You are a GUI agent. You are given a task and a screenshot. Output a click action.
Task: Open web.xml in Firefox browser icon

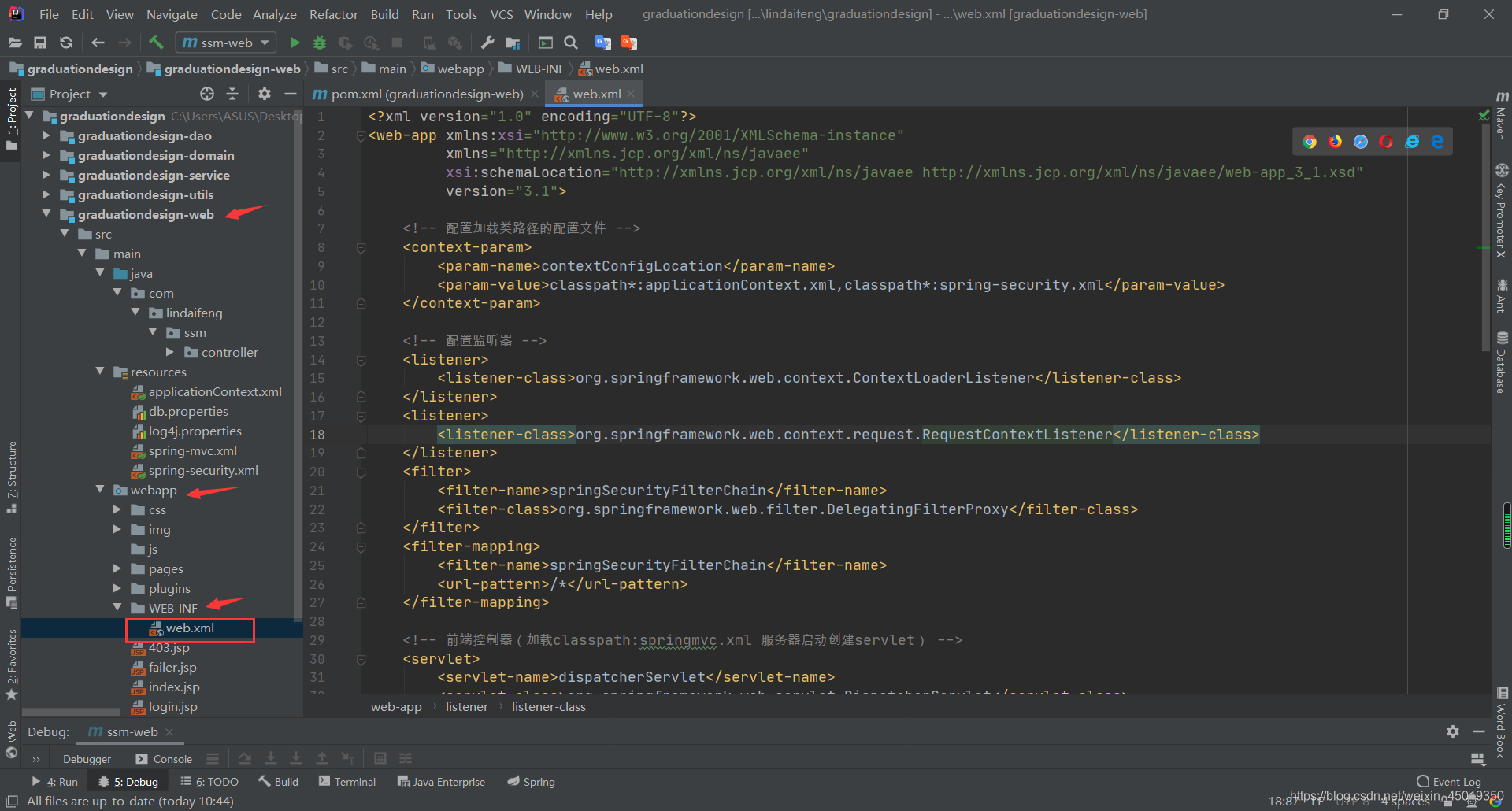(x=1335, y=142)
